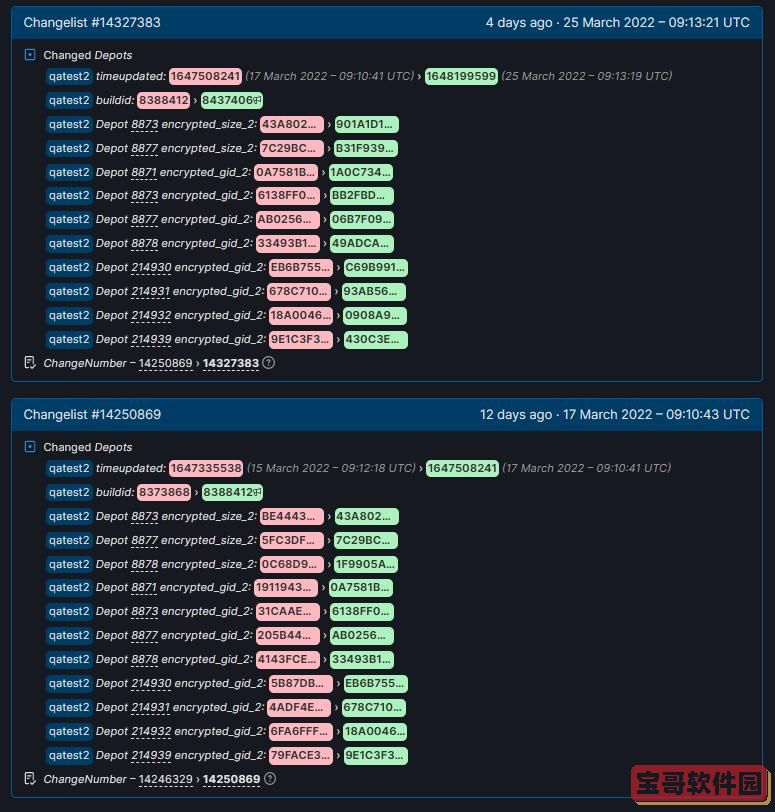
Task: Click old buildid value 8373868
Action: click(x=164, y=492)
